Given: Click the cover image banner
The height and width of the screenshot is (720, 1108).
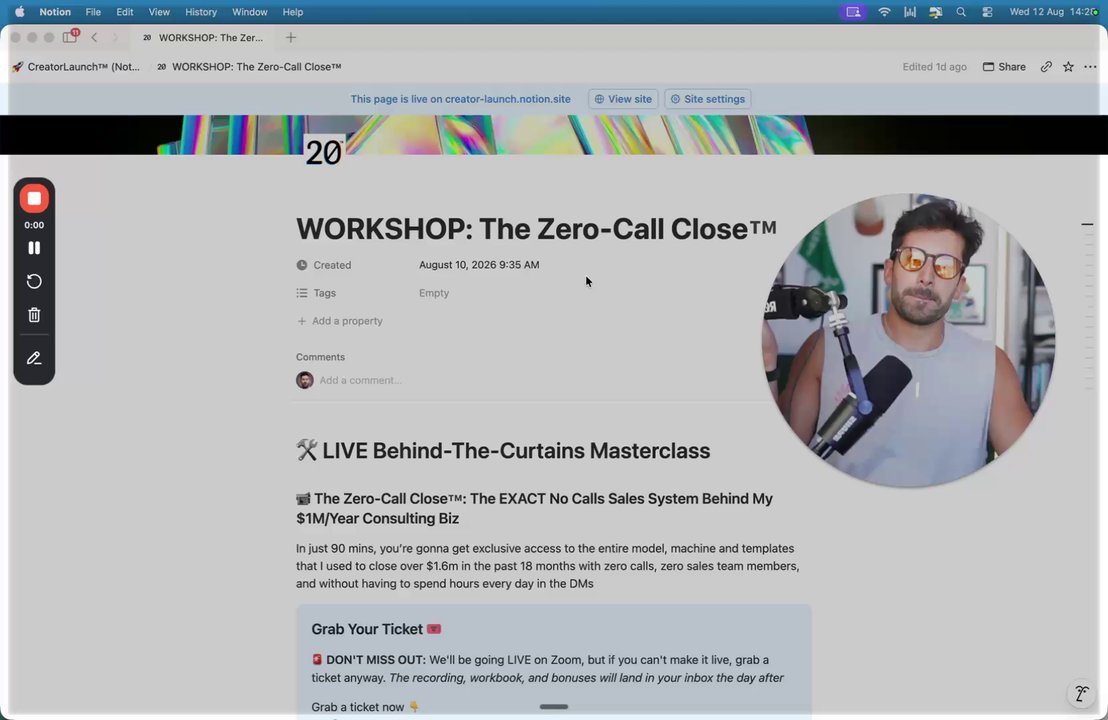Looking at the screenshot, I should coord(554,134).
